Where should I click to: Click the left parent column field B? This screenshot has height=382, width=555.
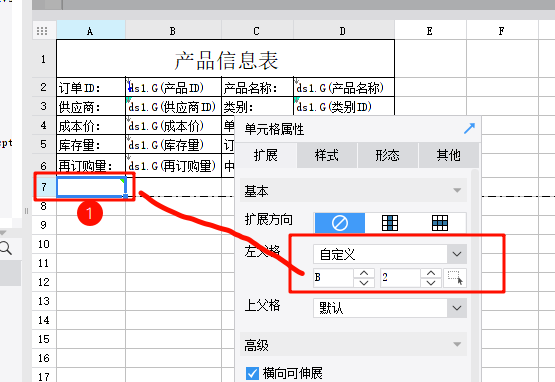(333, 278)
